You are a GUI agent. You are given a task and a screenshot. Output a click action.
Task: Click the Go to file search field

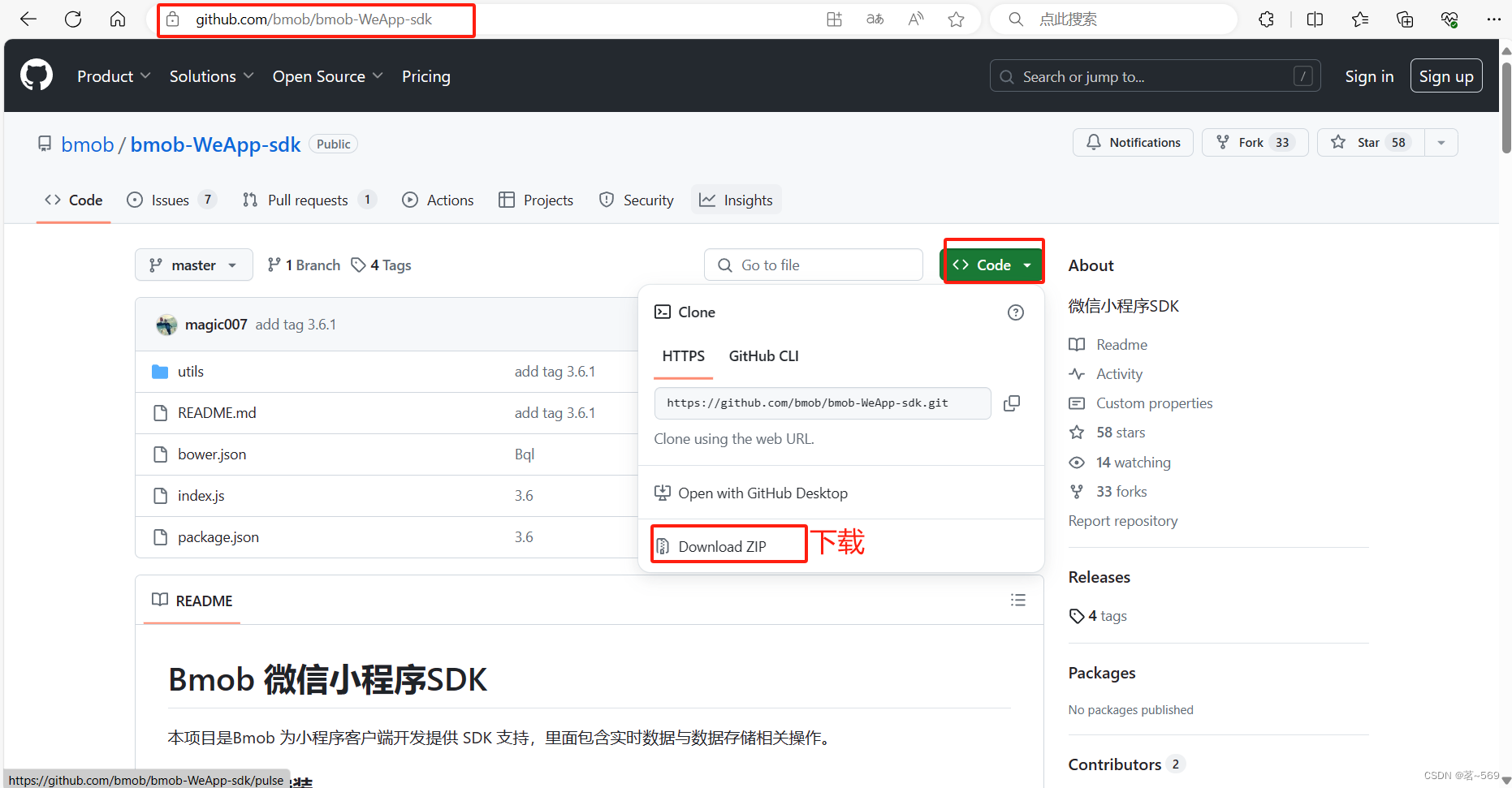tap(814, 265)
